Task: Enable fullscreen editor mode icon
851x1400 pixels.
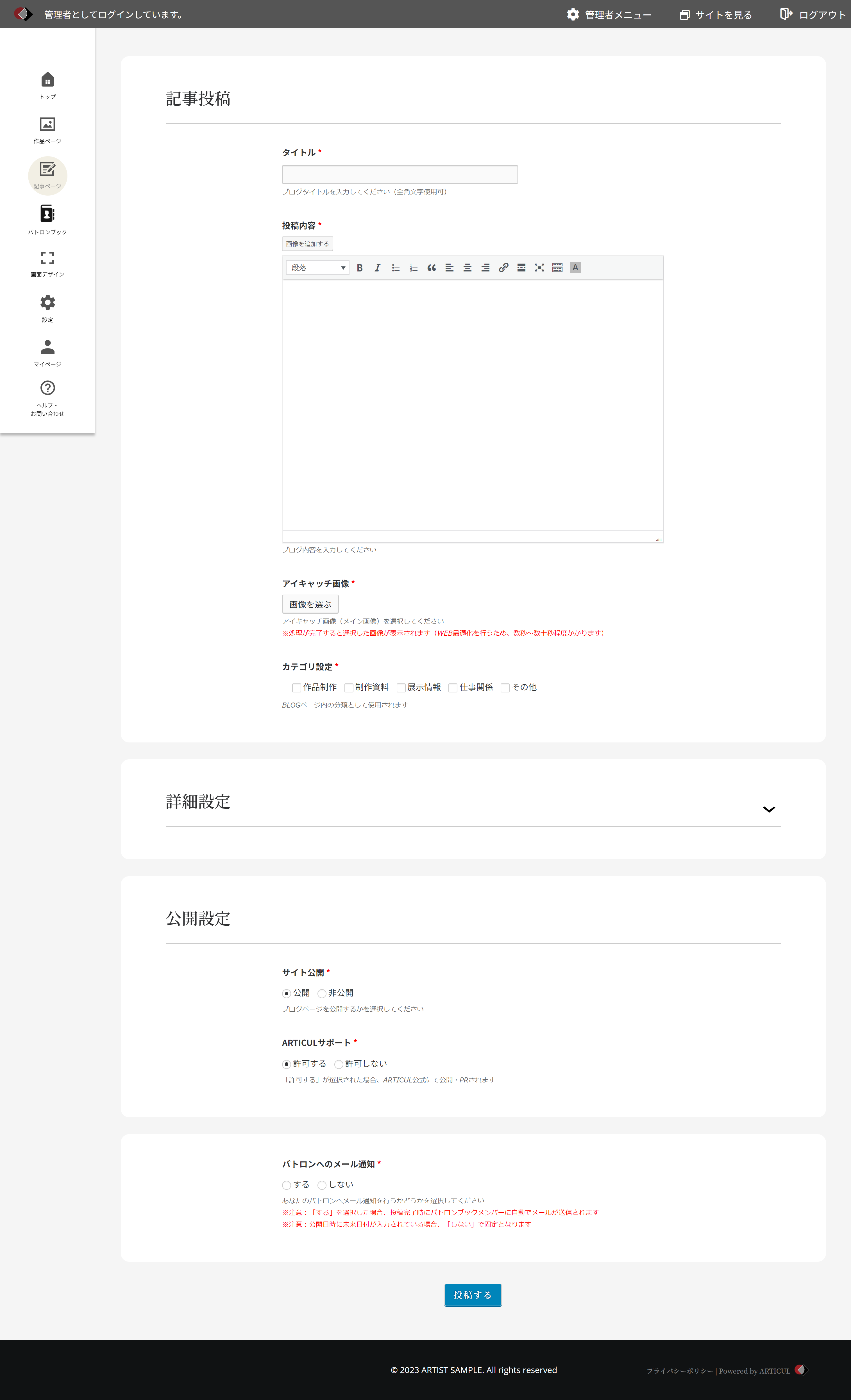Action: point(539,268)
